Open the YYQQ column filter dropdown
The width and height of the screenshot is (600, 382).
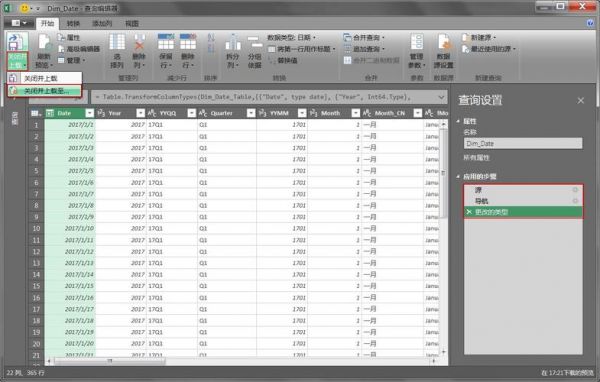point(192,113)
